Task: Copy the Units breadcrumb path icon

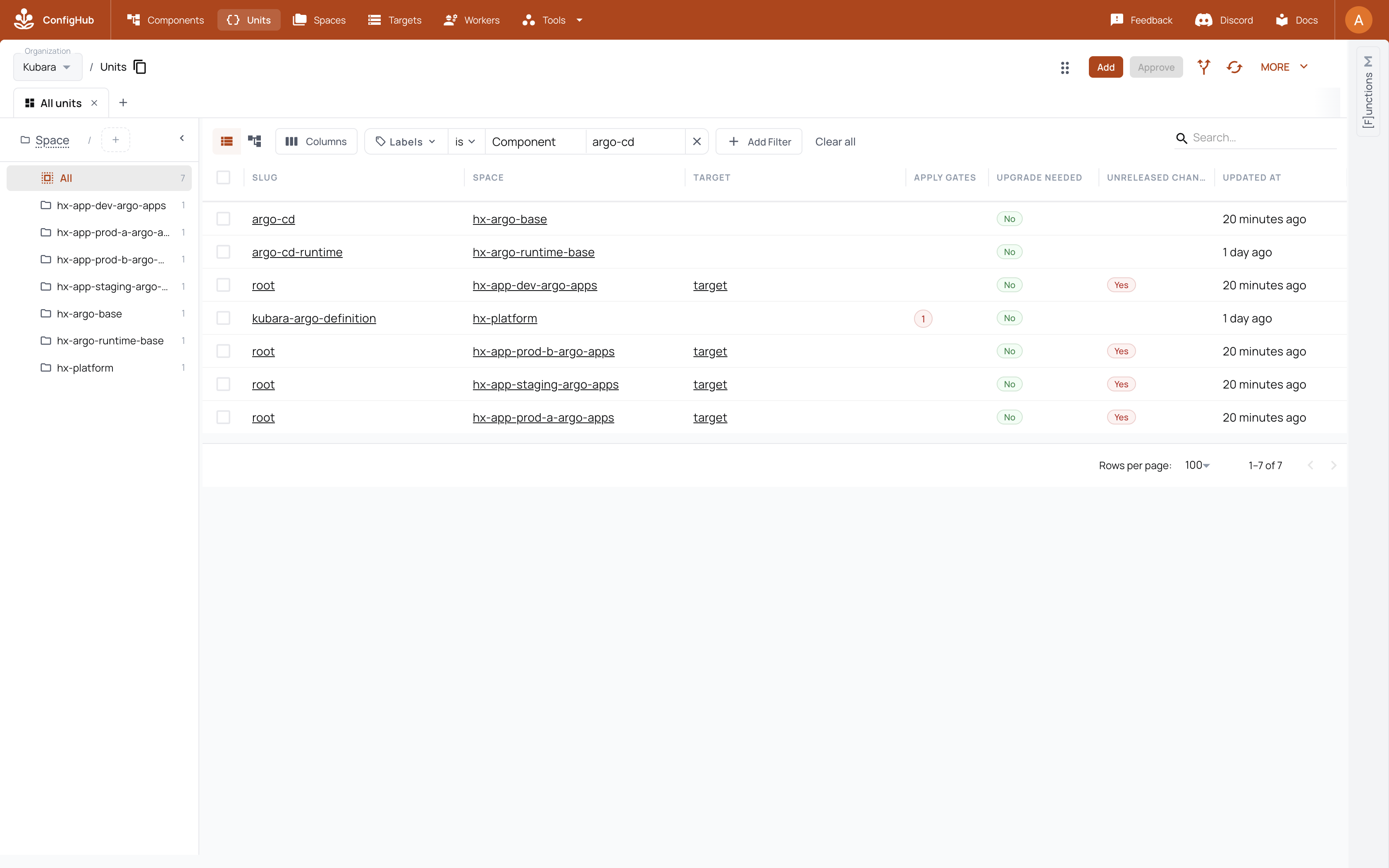Action: [x=140, y=67]
